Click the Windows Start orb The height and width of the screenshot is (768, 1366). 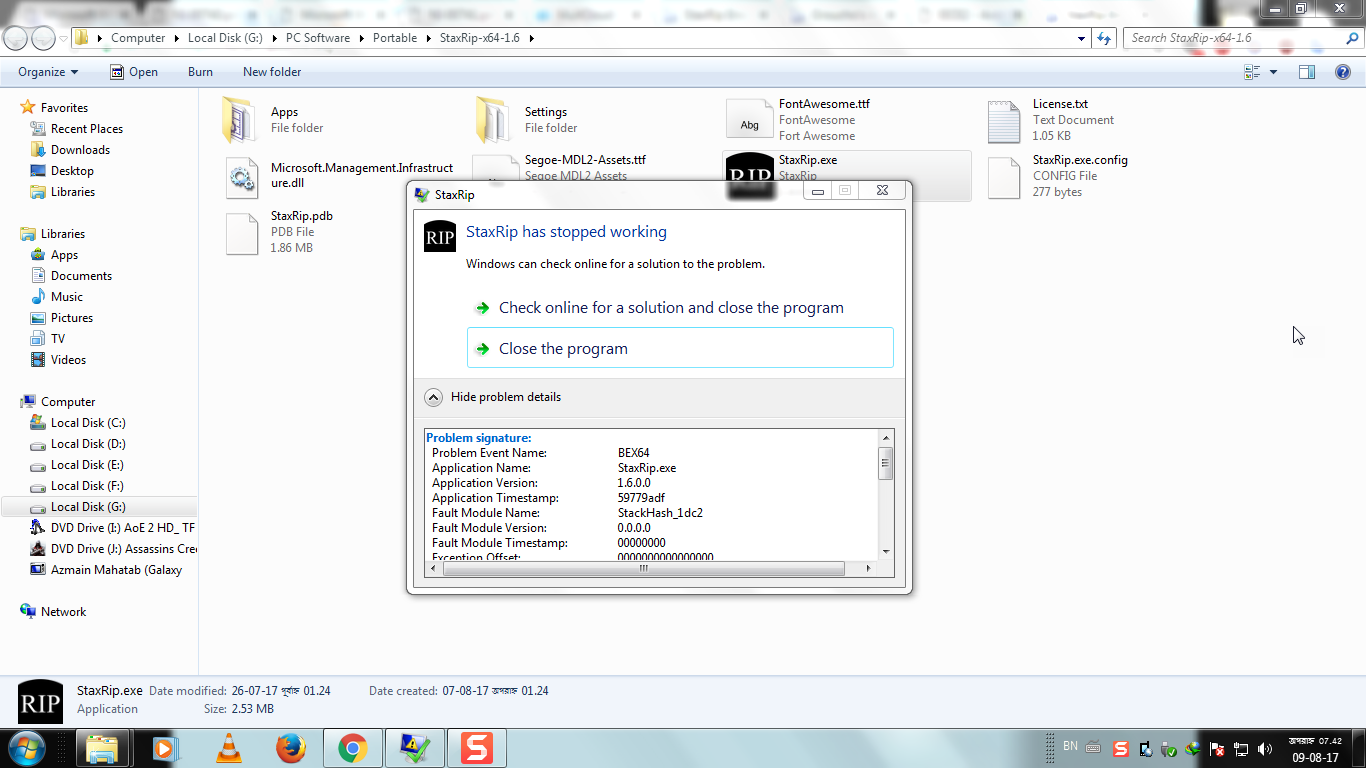(25, 748)
